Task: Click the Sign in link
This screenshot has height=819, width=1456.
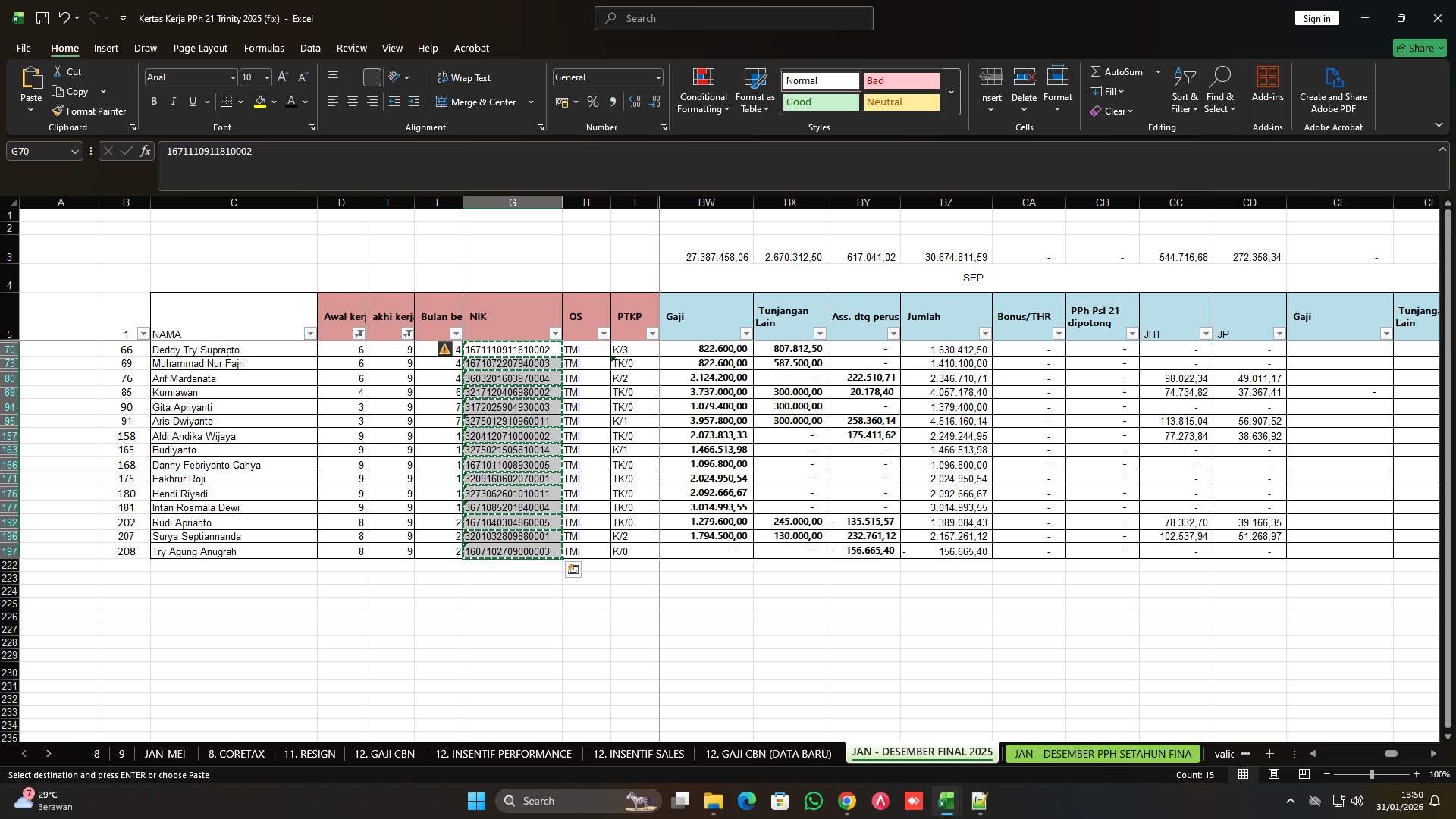Action: tap(1316, 17)
